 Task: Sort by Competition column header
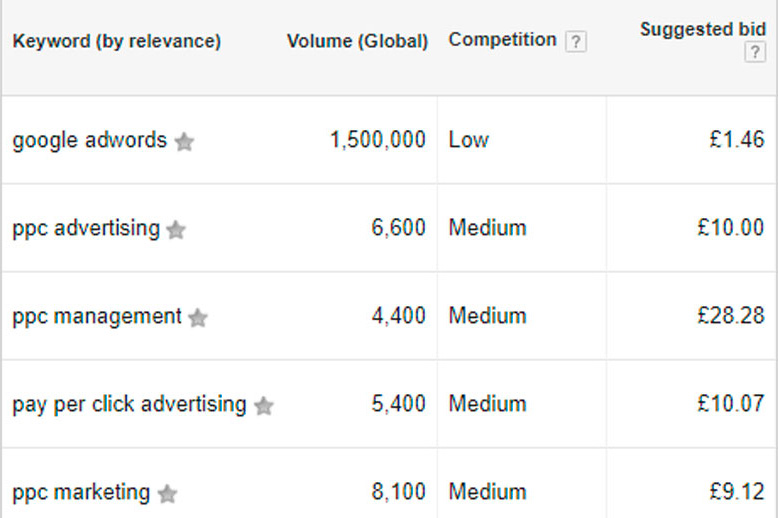[x=502, y=40]
